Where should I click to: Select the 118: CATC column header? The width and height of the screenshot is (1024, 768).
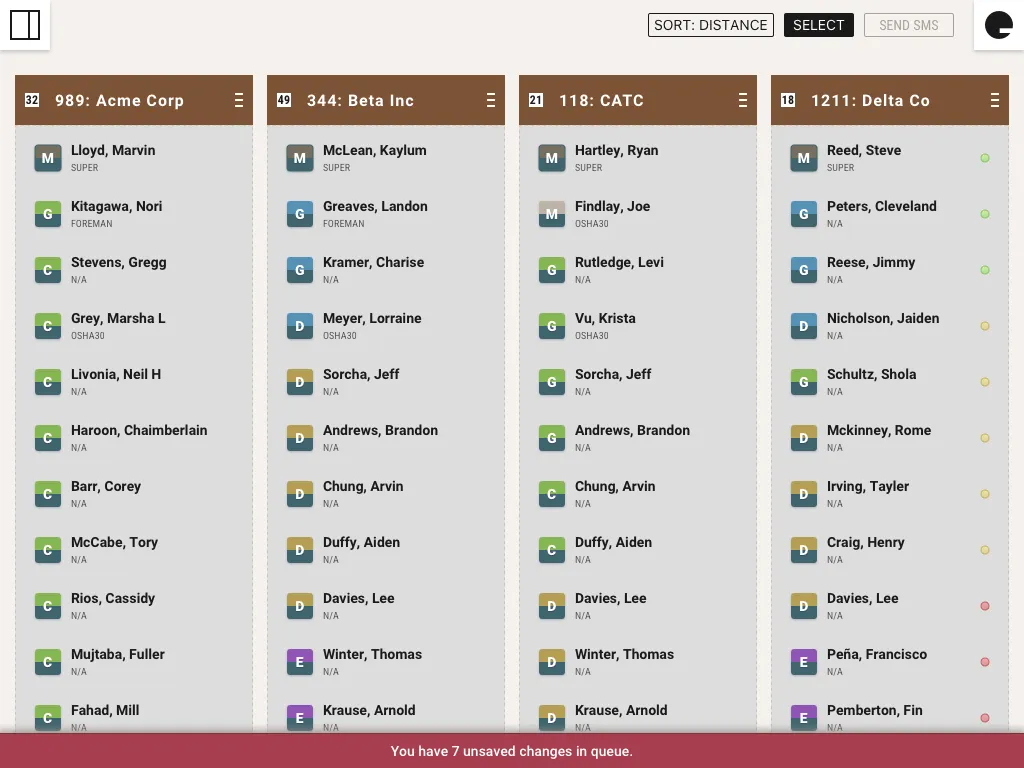pos(638,100)
